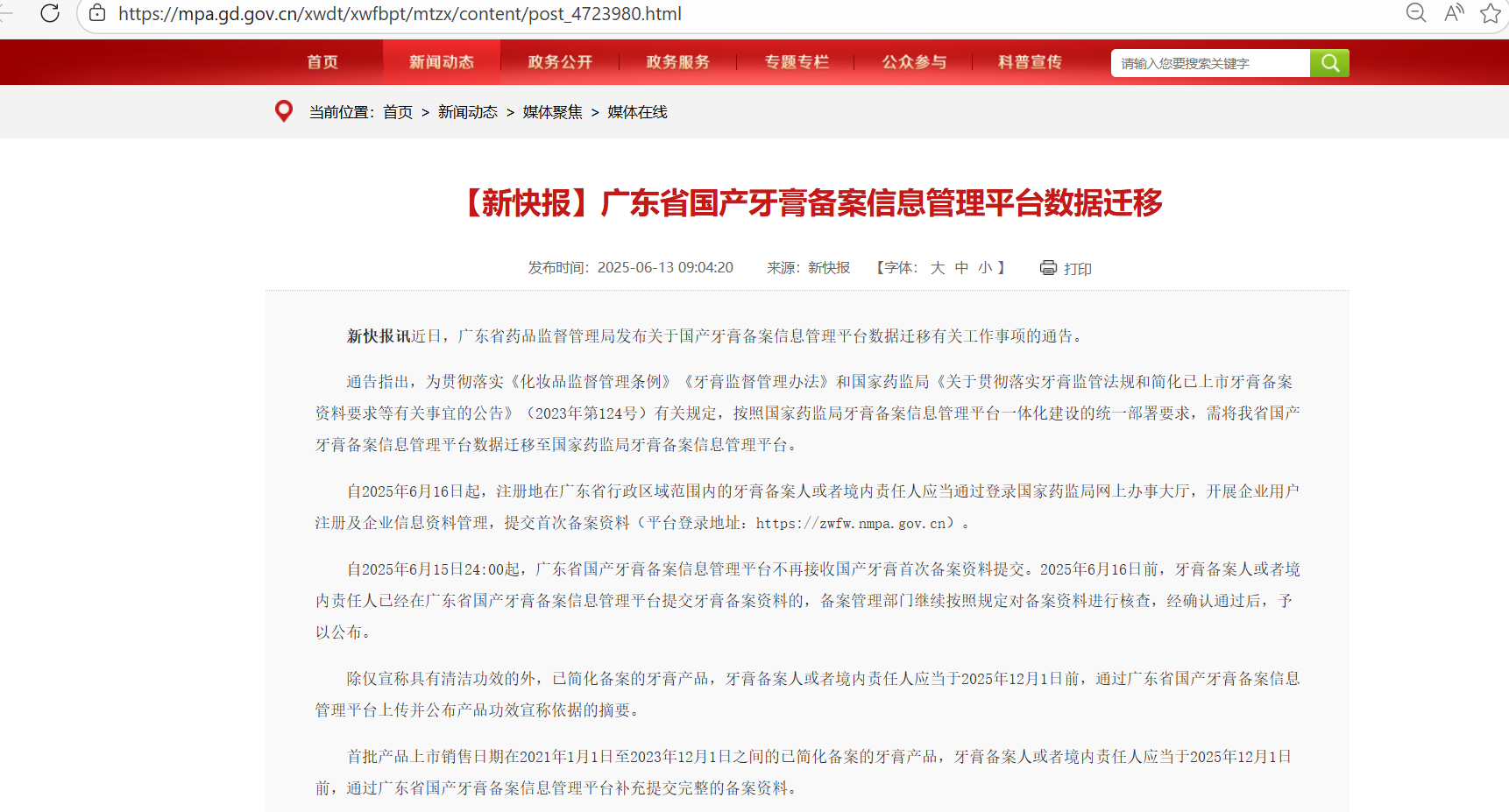
Task: Click the page refresh icon
Action: tap(50, 13)
